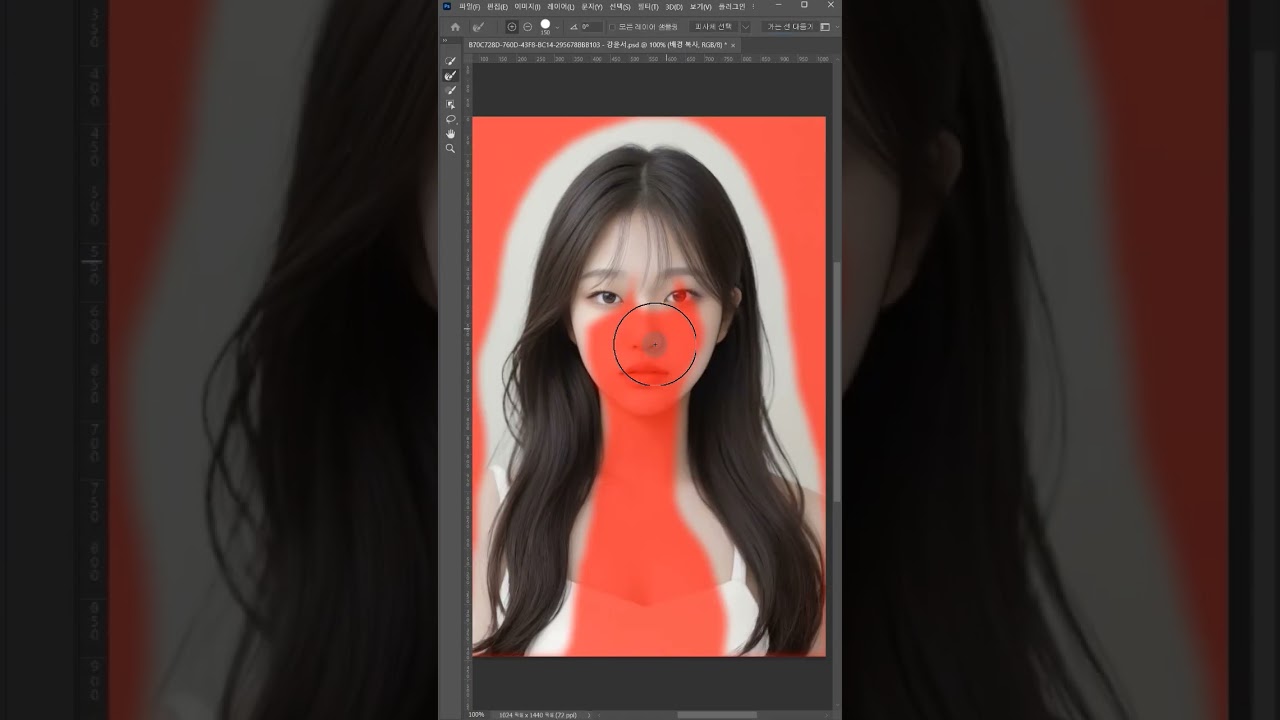
Task: Open the 이미지(I) menu
Action: 527,7
